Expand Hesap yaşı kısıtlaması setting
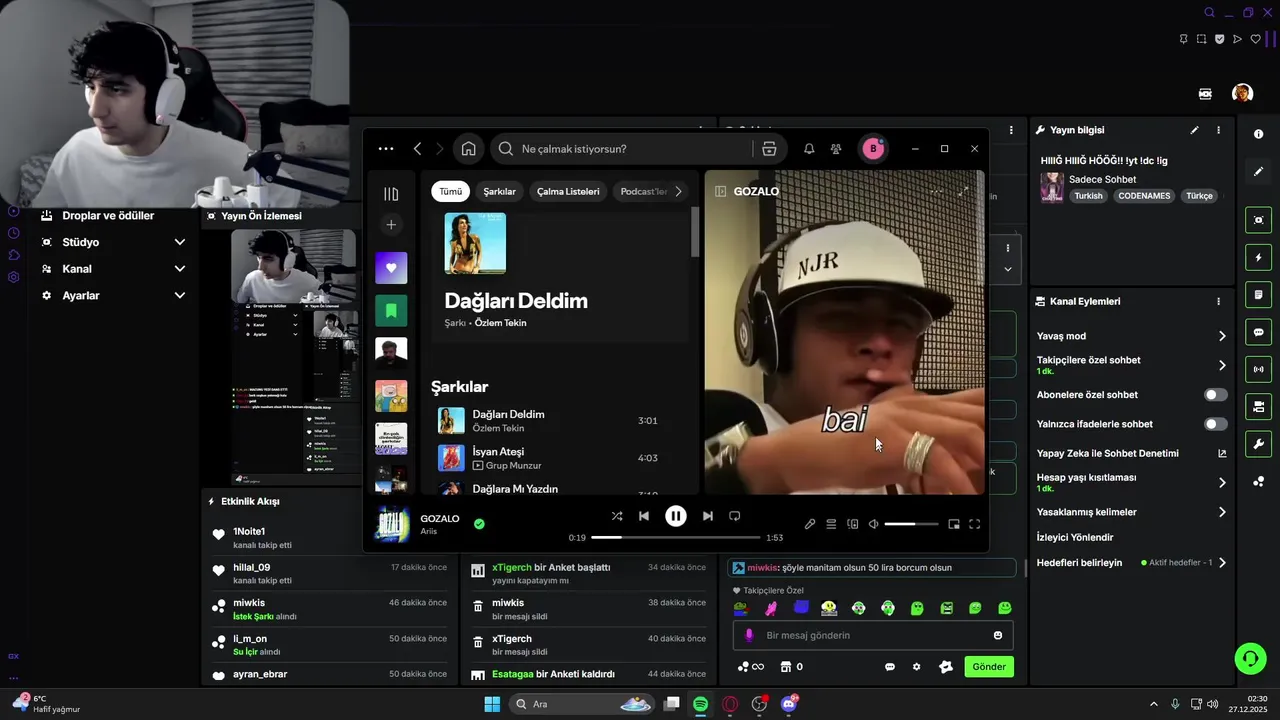This screenshot has width=1280, height=720. [1222, 482]
